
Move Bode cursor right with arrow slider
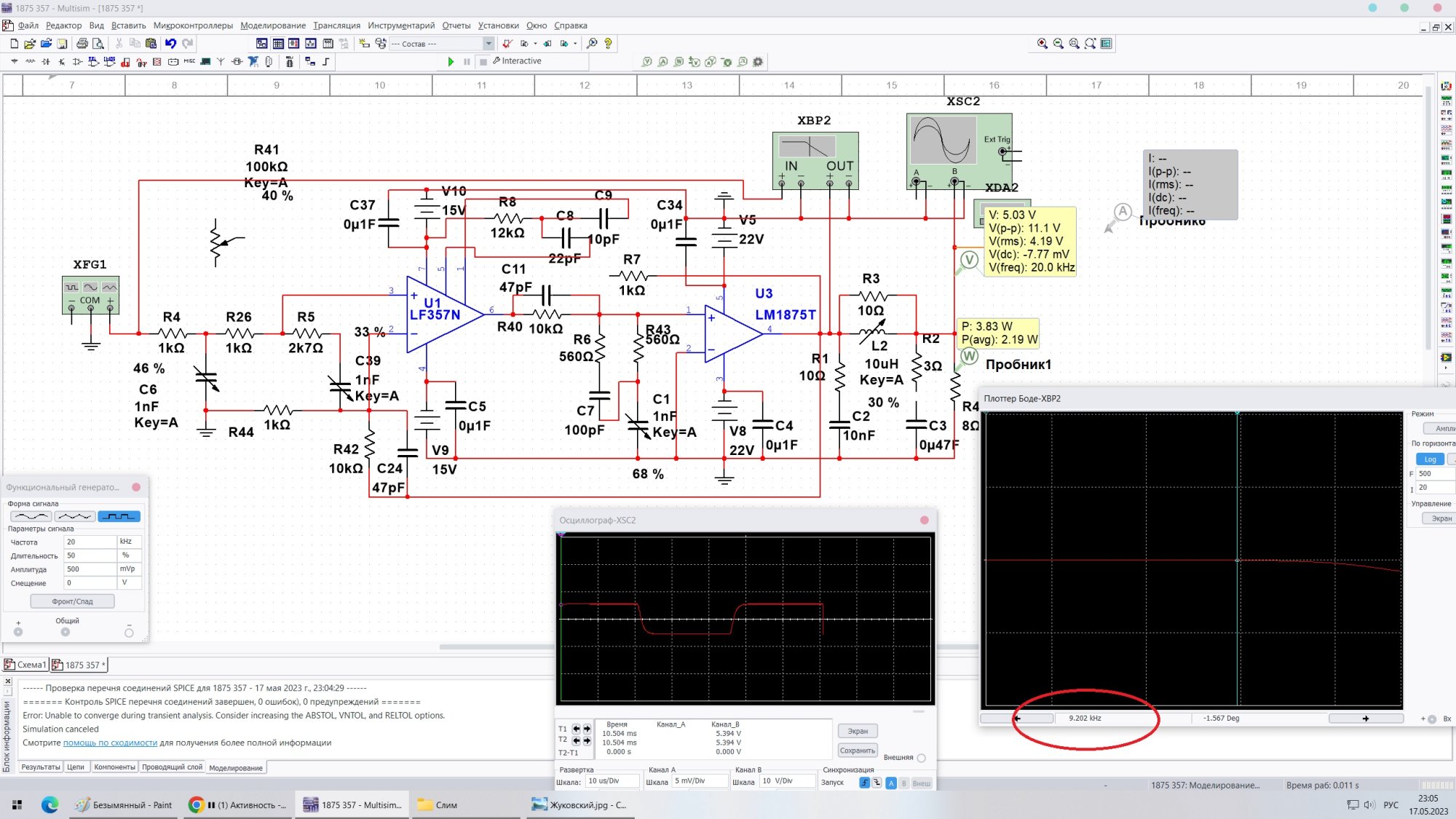[x=1365, y=719]
